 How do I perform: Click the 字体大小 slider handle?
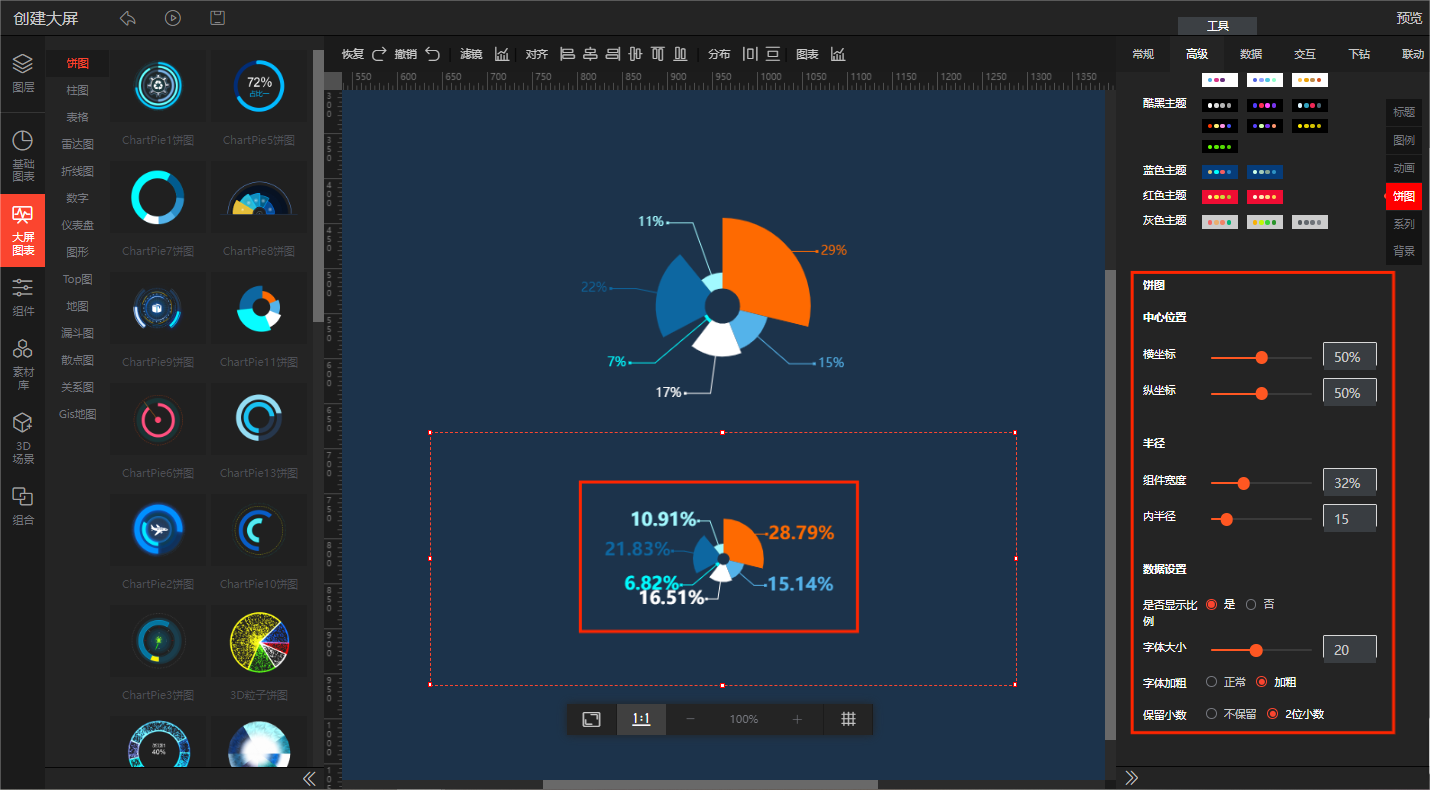coord(1256,650)
